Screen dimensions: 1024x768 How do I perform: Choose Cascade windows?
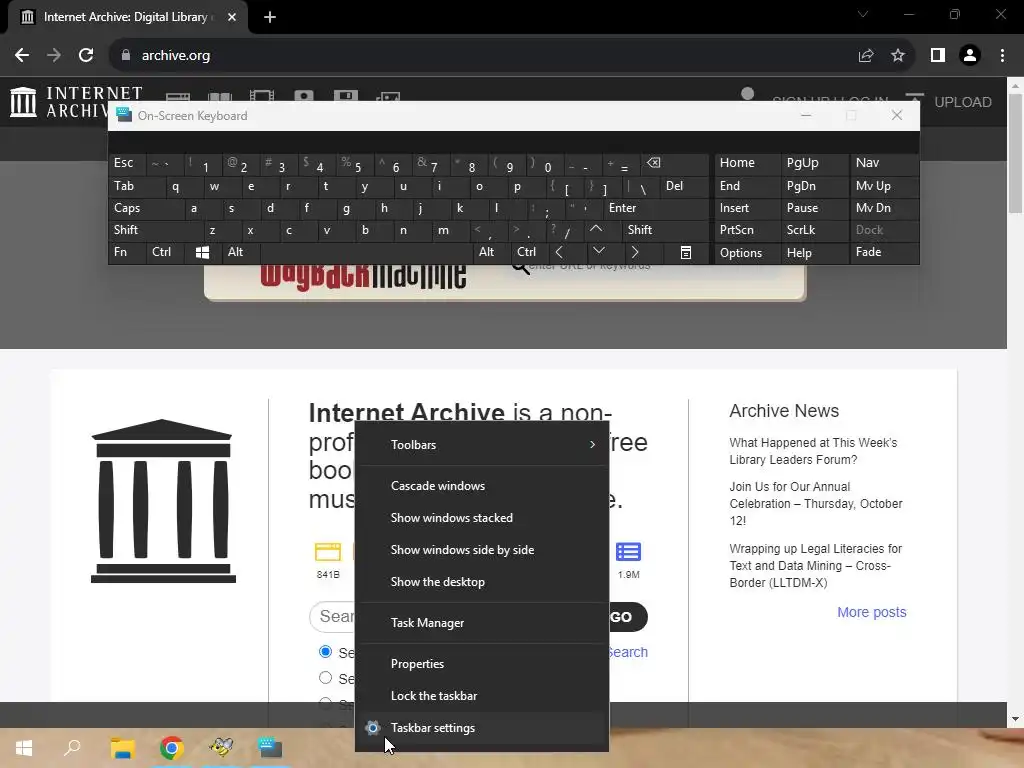pyautogui.click(x=482, y=486)
